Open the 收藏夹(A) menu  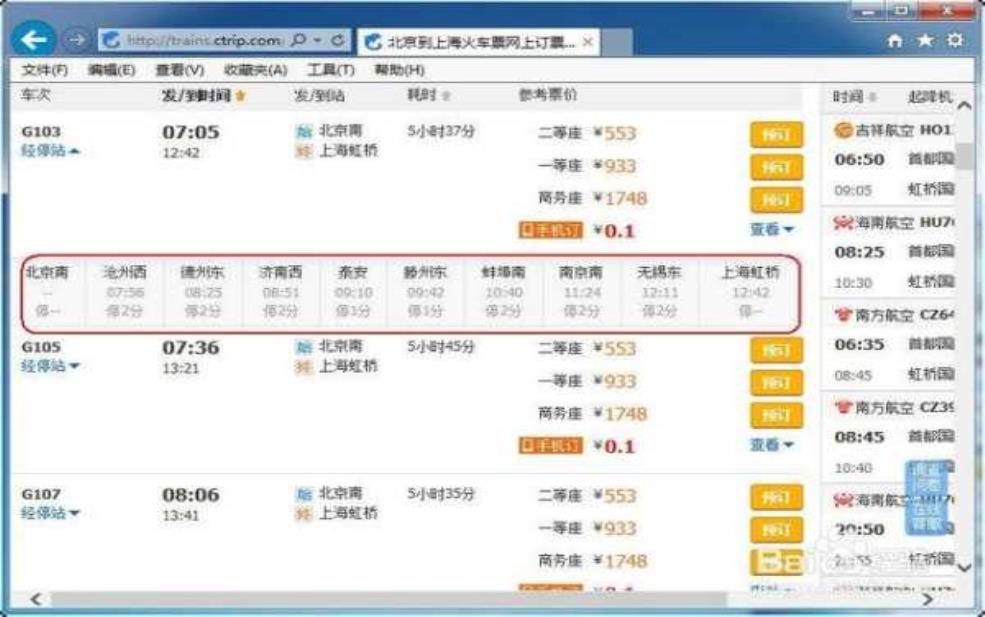click(255, 70)
